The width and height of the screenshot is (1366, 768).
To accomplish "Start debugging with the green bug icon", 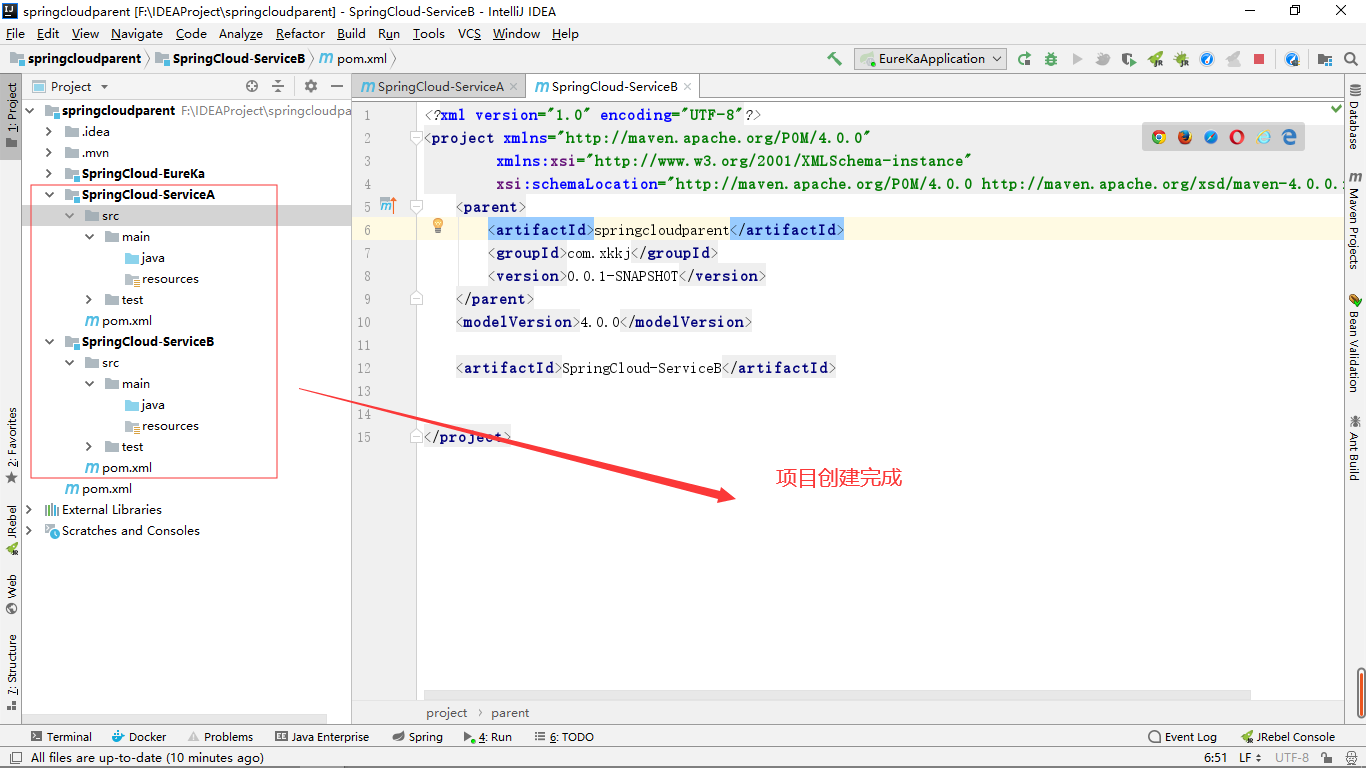I will pyautogui.click(x=1051, y=59).
